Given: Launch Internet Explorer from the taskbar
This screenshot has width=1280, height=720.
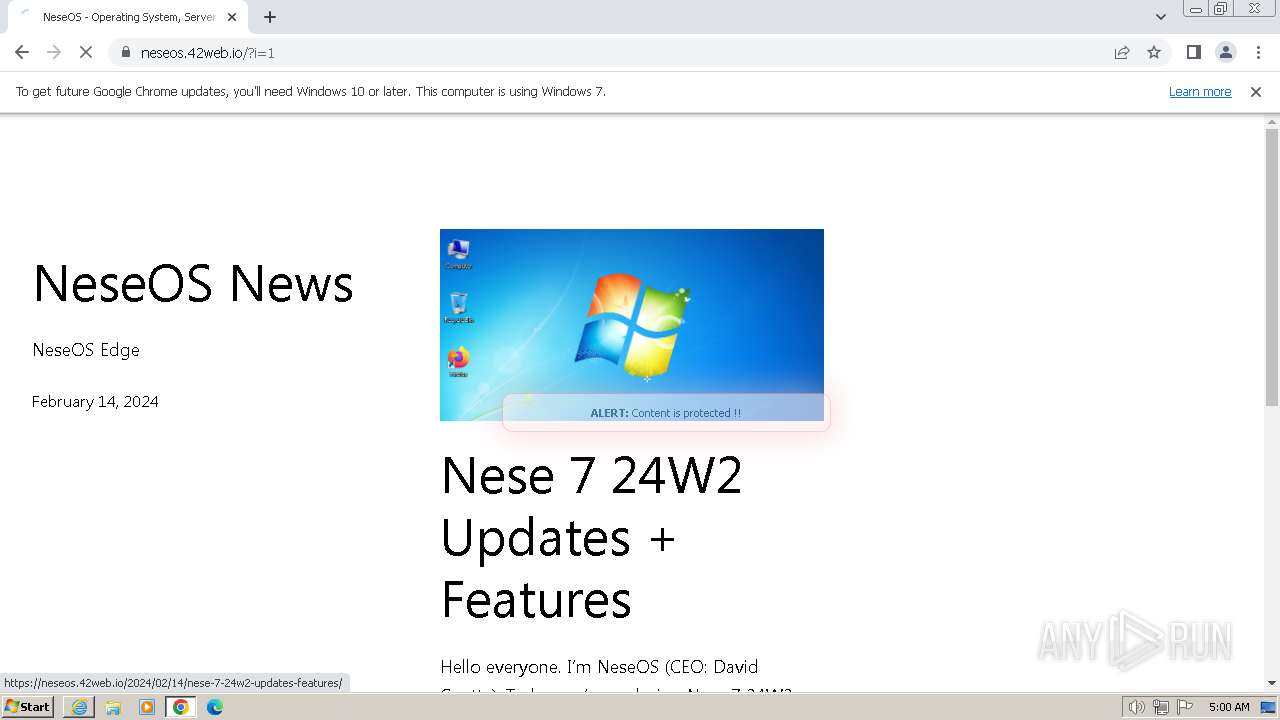Looking at the screenshot, I should tap(79, 707).
